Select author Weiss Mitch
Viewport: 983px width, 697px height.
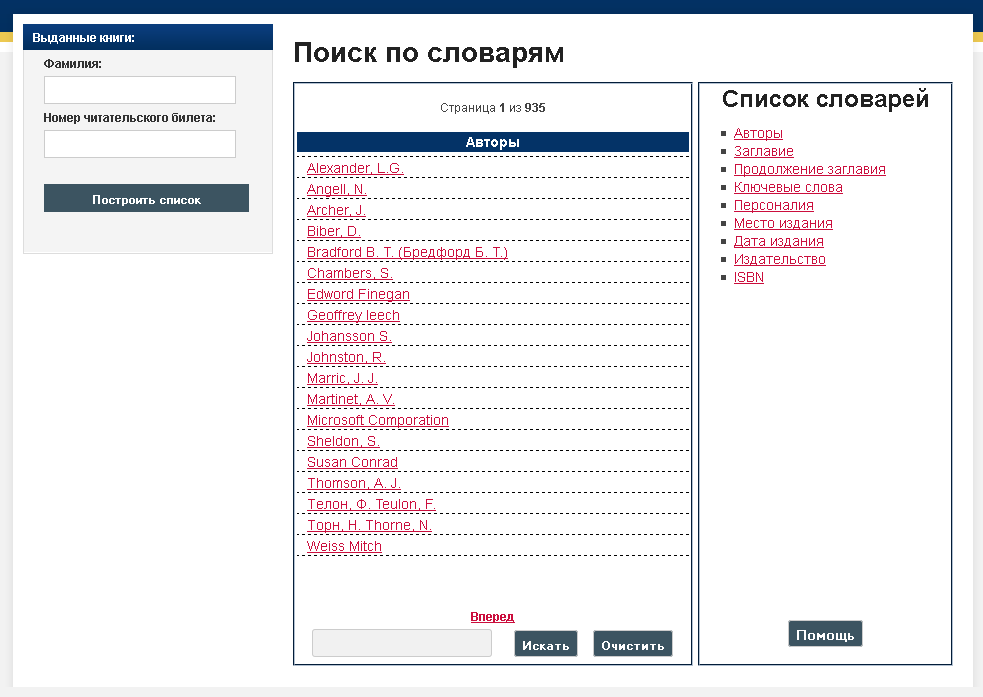point(344,546)
